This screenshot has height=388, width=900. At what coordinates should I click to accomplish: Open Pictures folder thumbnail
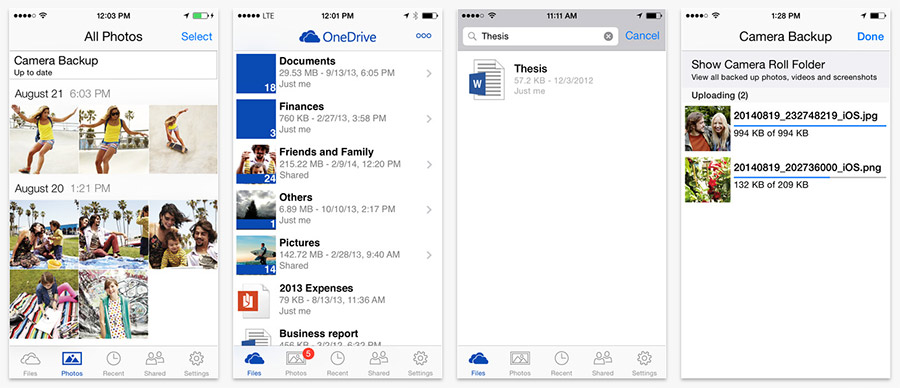256,255
